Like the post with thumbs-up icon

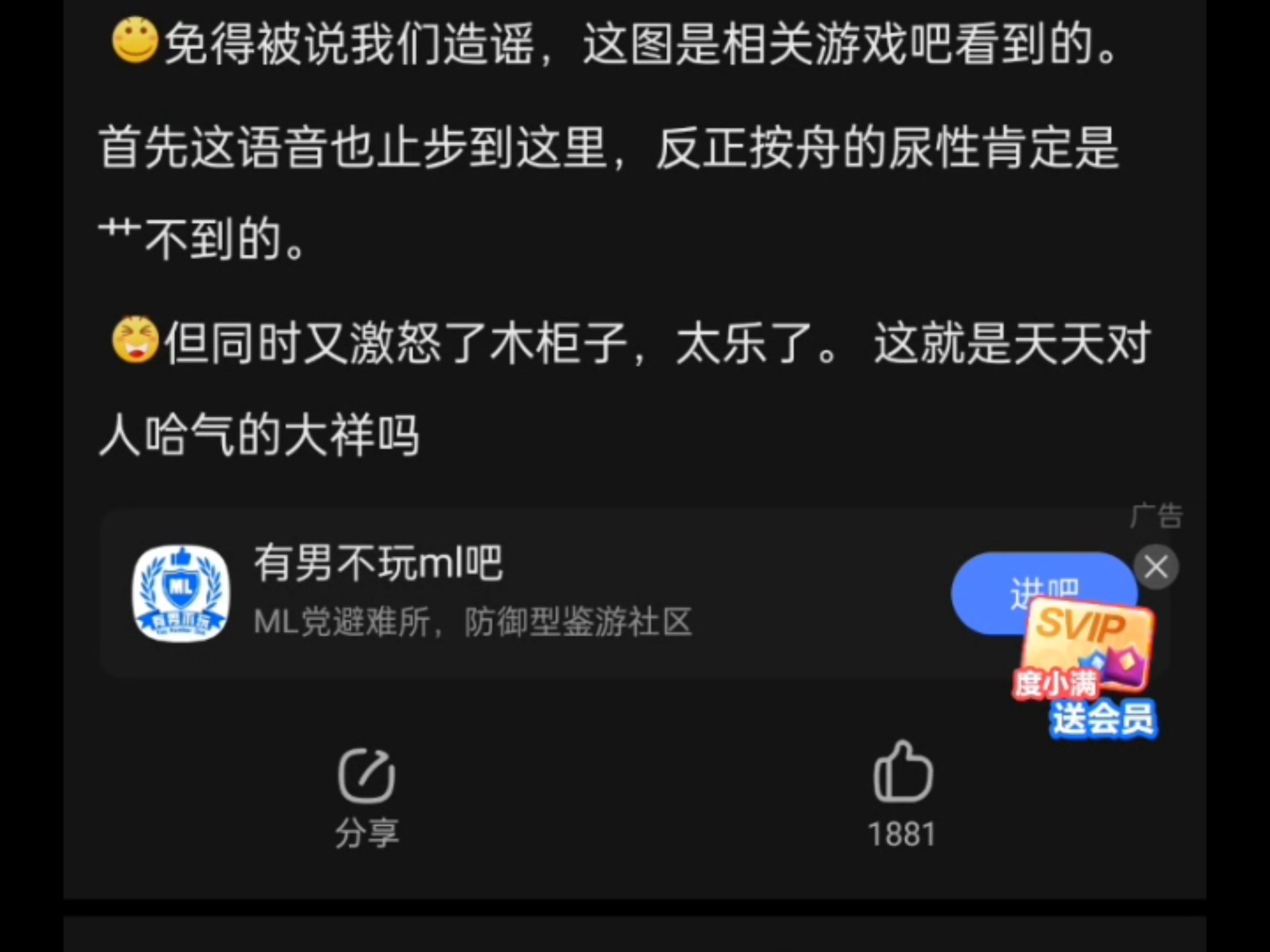click(x=902, y=771)
